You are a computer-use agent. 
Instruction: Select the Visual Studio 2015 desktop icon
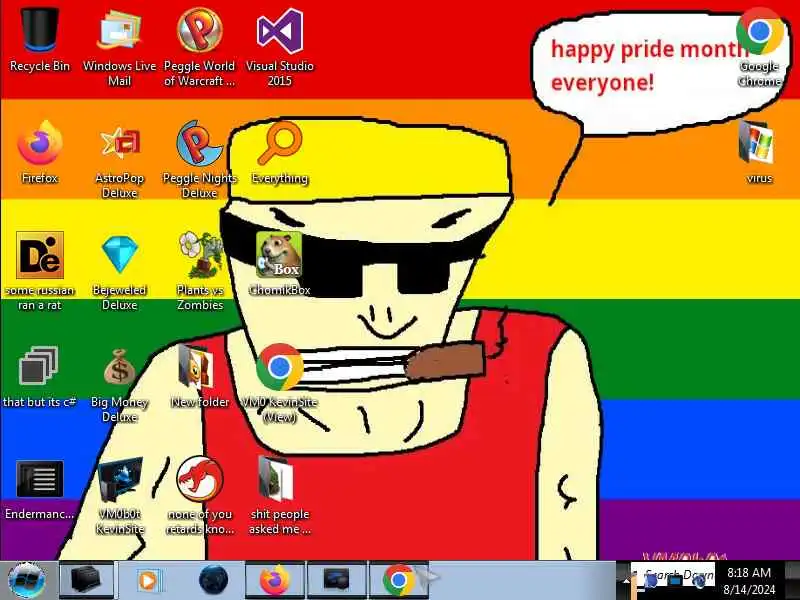(280, 47)
